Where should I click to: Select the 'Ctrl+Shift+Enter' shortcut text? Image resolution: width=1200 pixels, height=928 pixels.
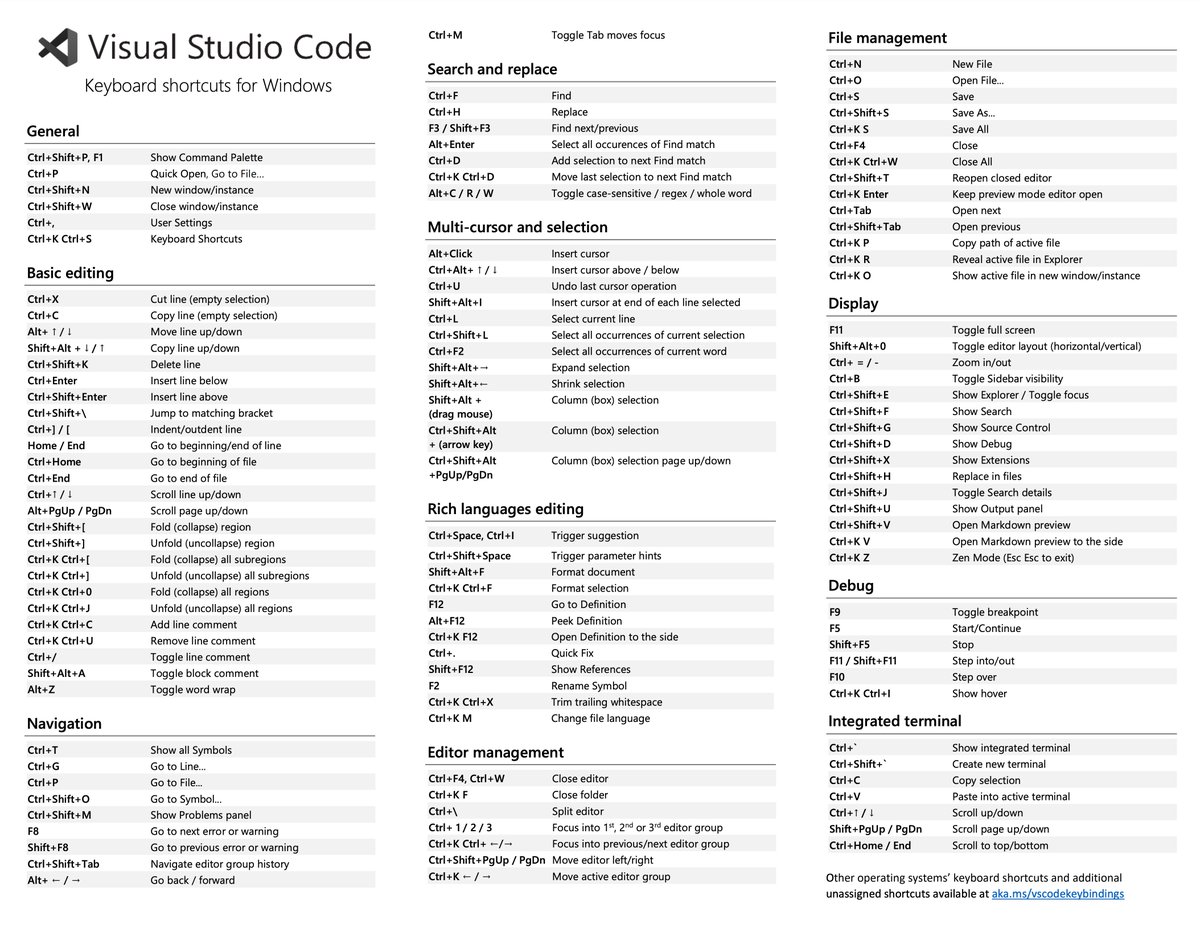tap(67, 397)
